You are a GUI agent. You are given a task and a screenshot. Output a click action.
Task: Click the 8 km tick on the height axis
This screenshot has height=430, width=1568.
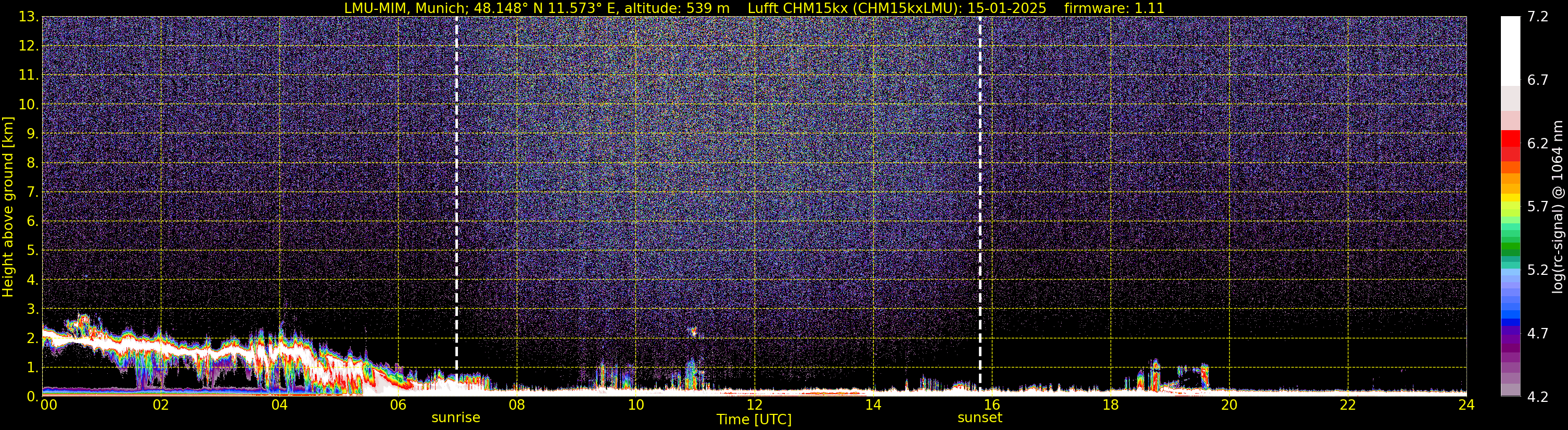(32, 162)
